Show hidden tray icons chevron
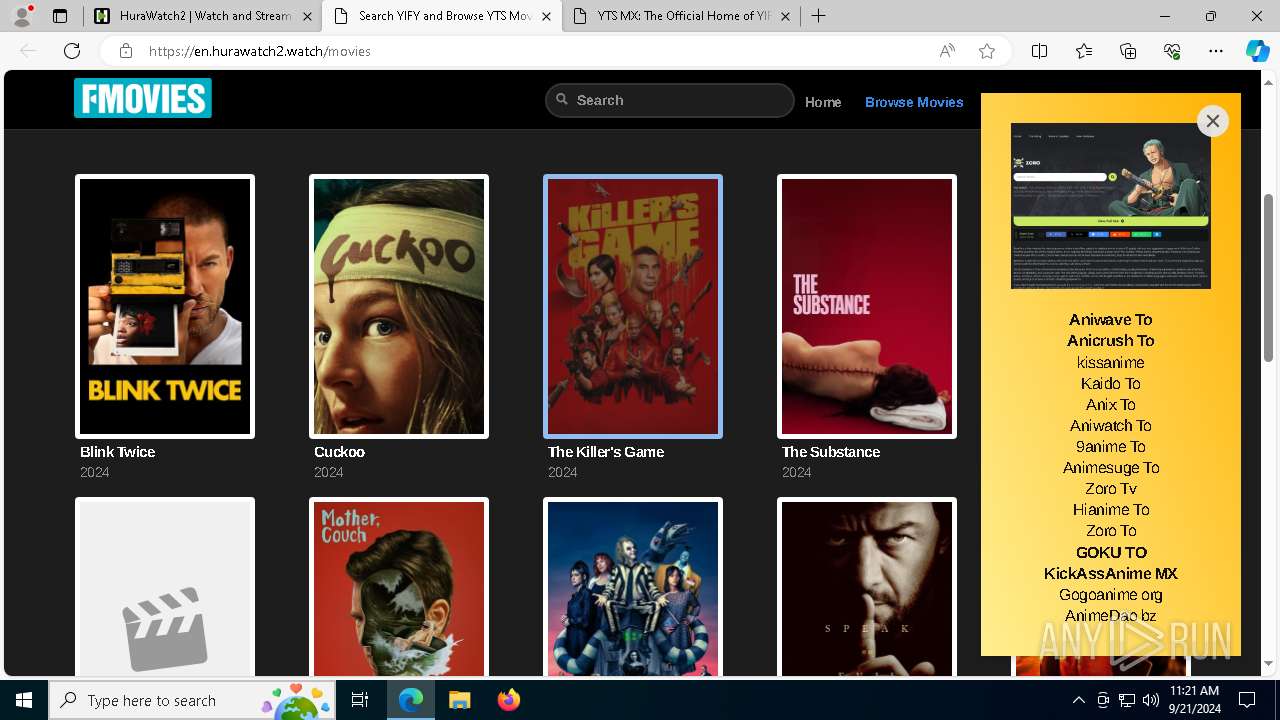The height and width of the screenshot is (720, 1280). coord(1078,700)
